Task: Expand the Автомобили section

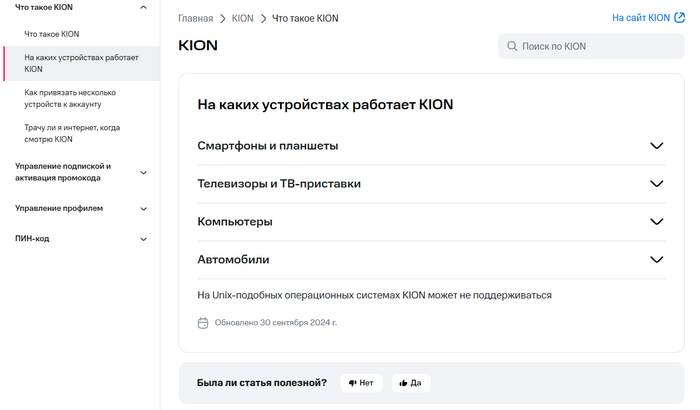Action: [656, 260]
